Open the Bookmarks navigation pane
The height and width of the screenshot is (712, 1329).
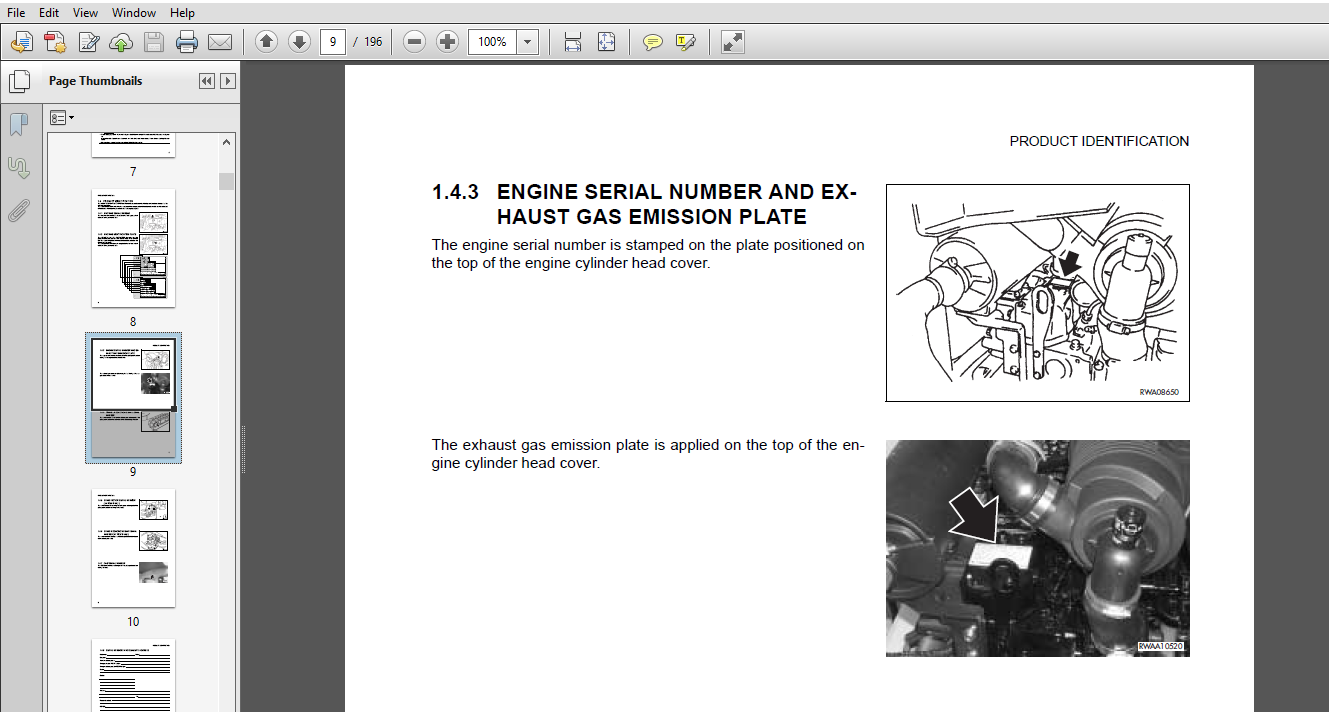pos(18,124)
